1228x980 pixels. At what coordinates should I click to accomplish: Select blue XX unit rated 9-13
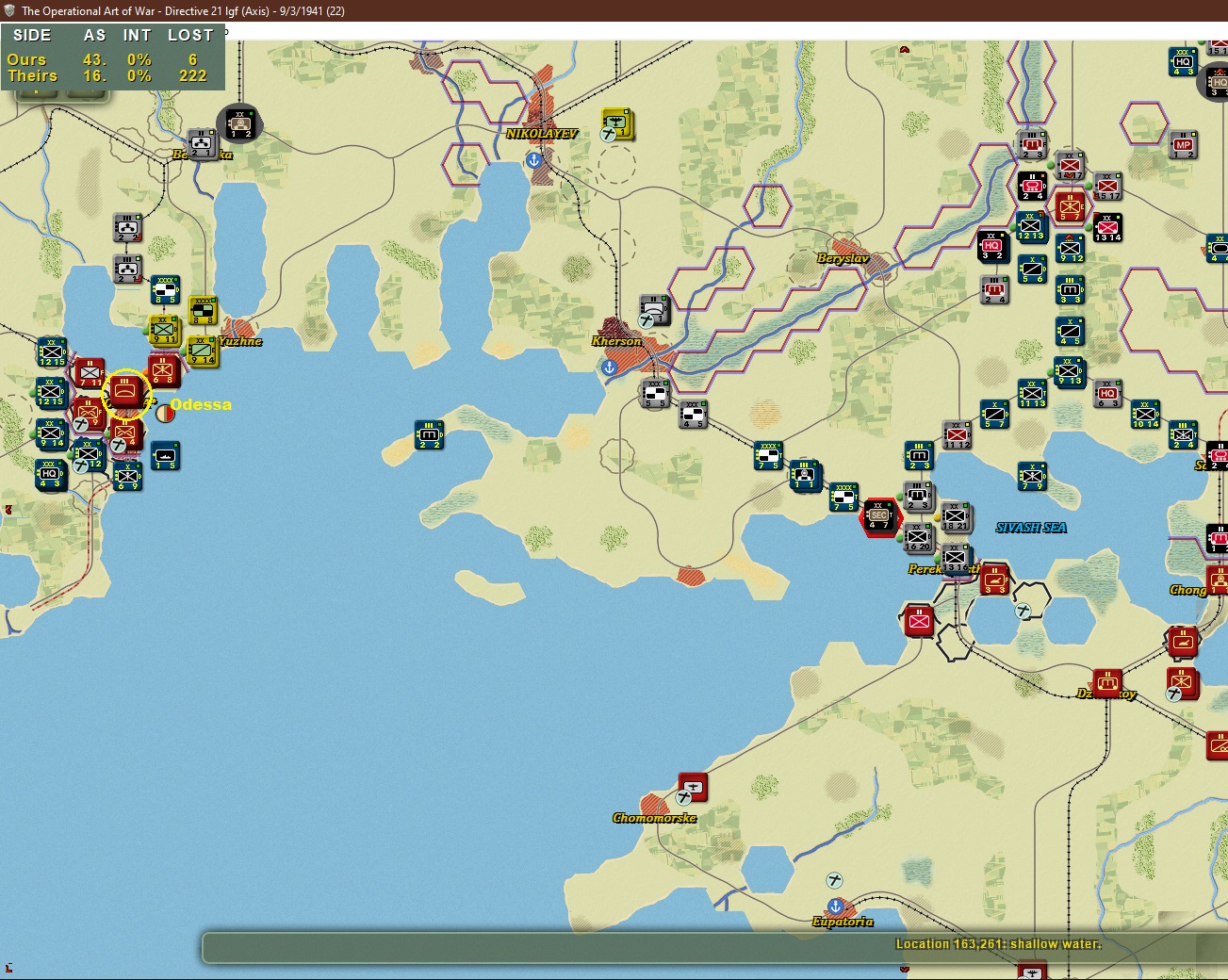pos(1070,372)
